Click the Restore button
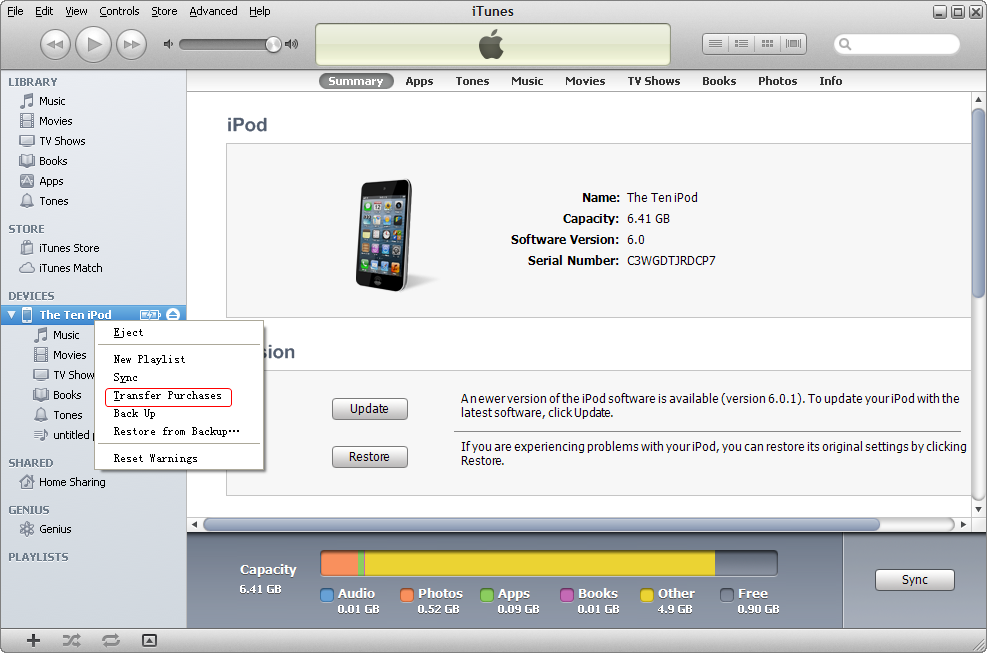The height and width of the screenshot is (653, 987). (x=369, y=457)
